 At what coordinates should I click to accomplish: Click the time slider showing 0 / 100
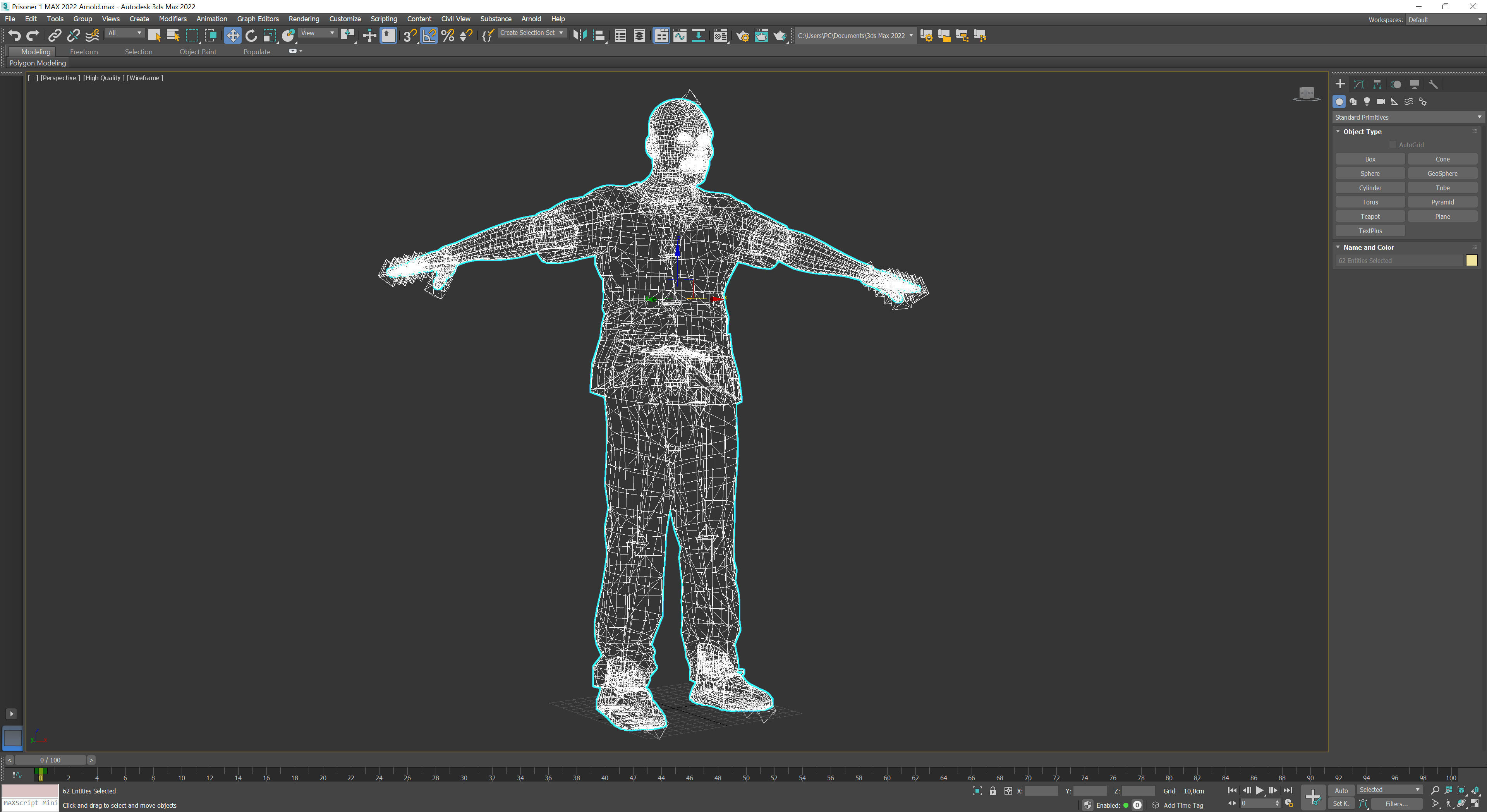pyautogui.click(x=50, y=760)
